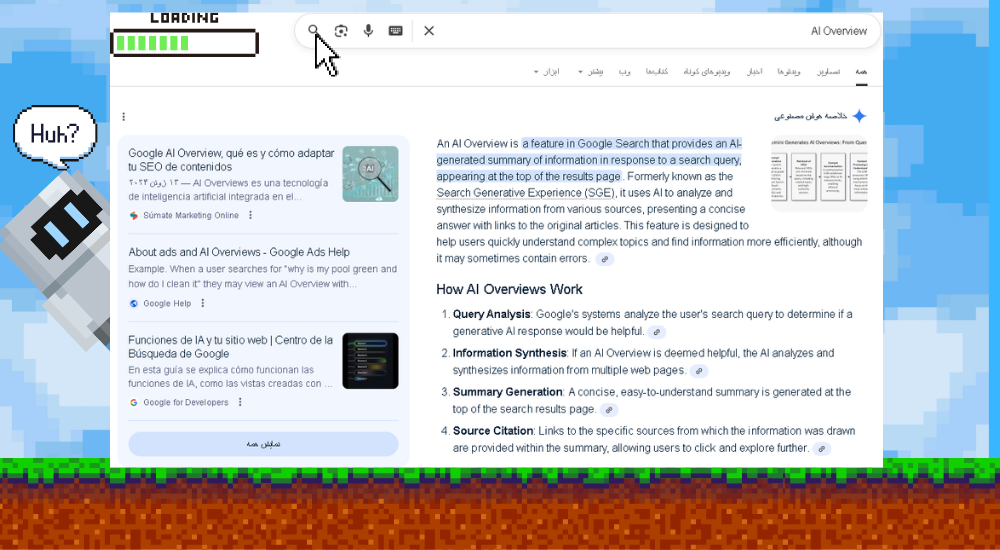This screenshot has width=1000, height=550.
Task: Open the AI Overview three-dot options menu
Action: point(124,117)
